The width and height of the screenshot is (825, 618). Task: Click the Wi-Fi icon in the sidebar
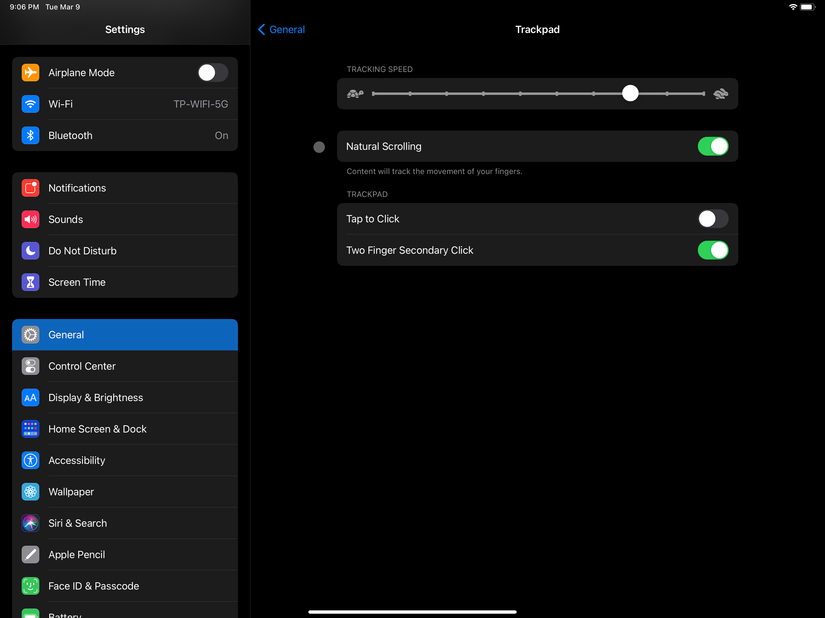point(30,103)
